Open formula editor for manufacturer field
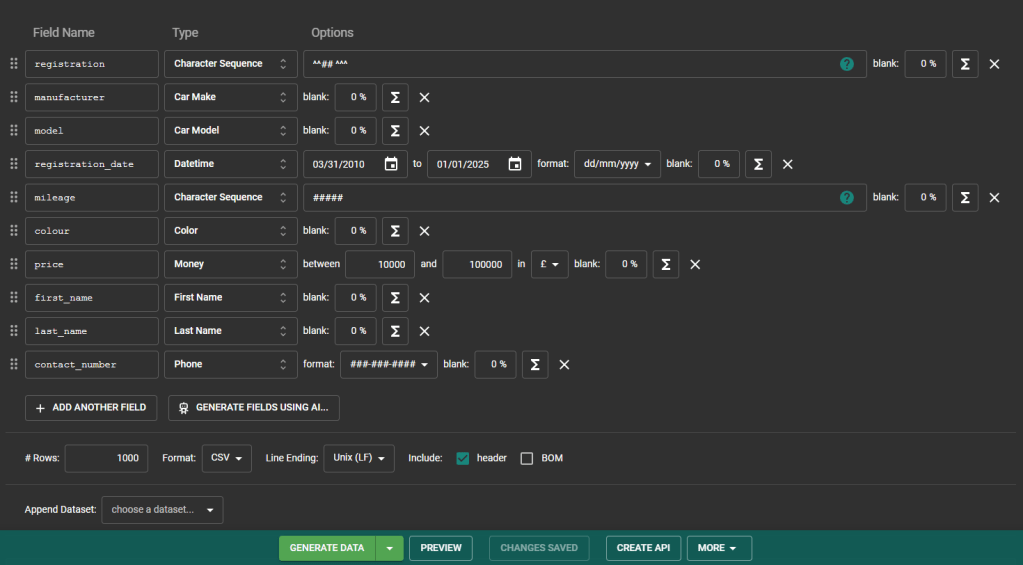The image size is (1023, 565). pyautogui.click(x=395, y=97)
